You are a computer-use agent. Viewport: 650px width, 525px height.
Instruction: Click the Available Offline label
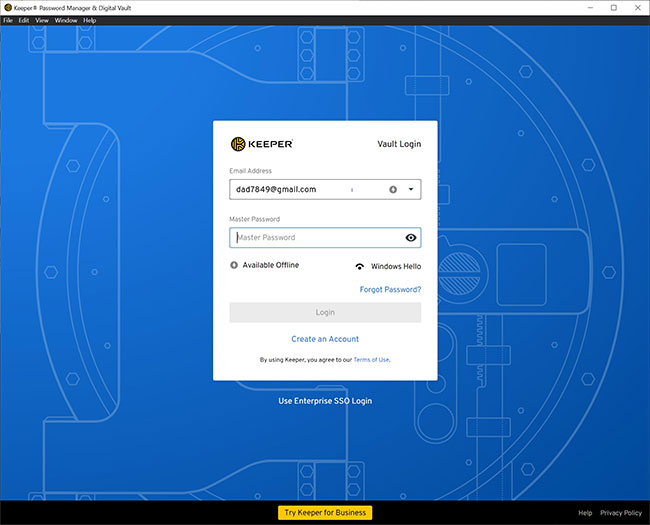(x=271, y=265)
